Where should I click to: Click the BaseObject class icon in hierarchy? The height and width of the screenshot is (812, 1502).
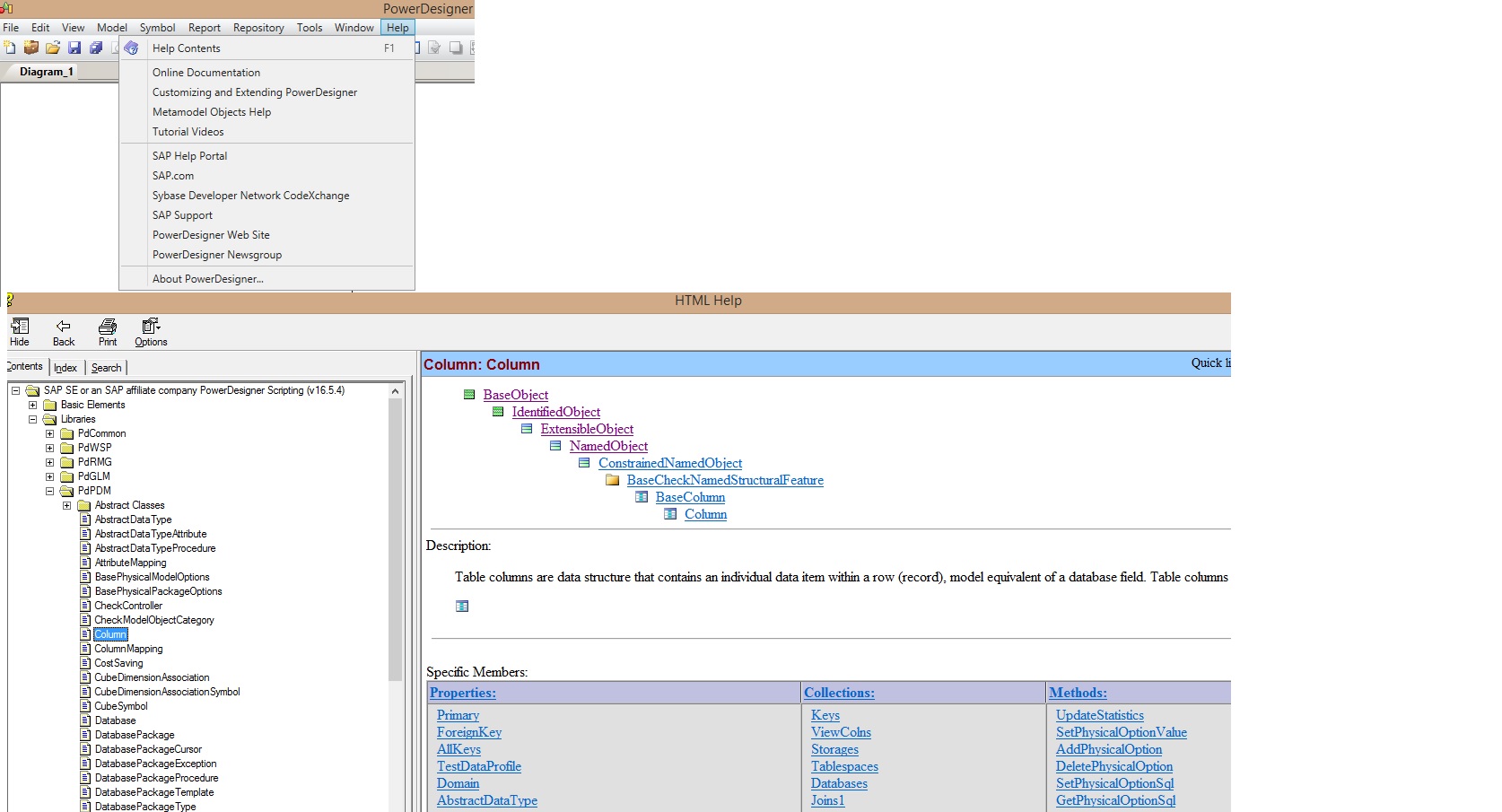(x=469, y=395)
